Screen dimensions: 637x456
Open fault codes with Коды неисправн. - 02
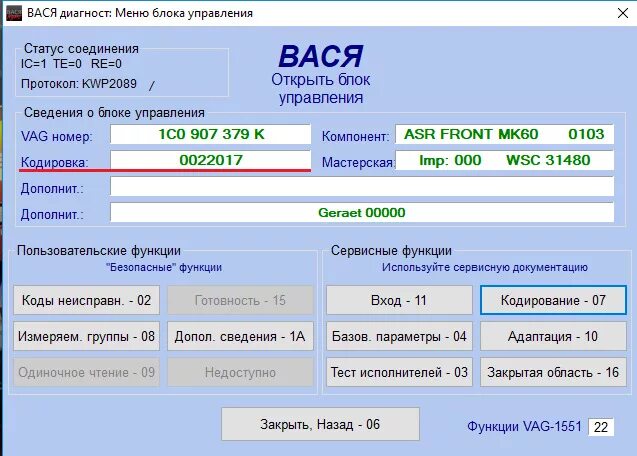pos(87,300)
